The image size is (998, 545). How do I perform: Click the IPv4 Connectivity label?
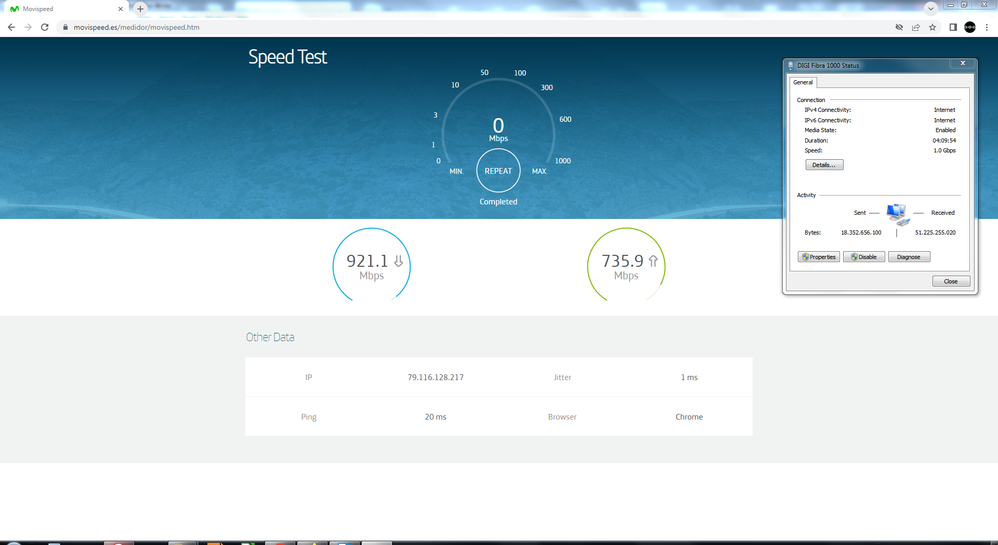pyautogui.click(x=827, y=110)
